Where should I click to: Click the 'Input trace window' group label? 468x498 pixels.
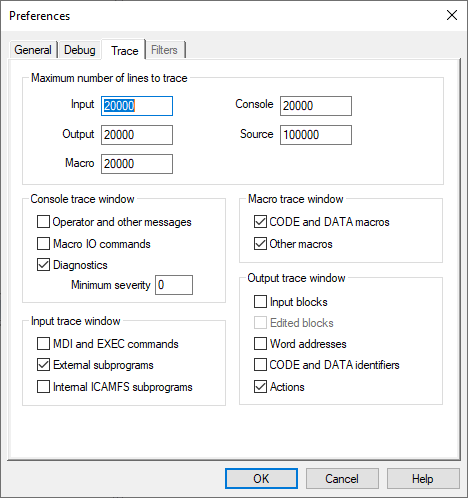(76, 321)
